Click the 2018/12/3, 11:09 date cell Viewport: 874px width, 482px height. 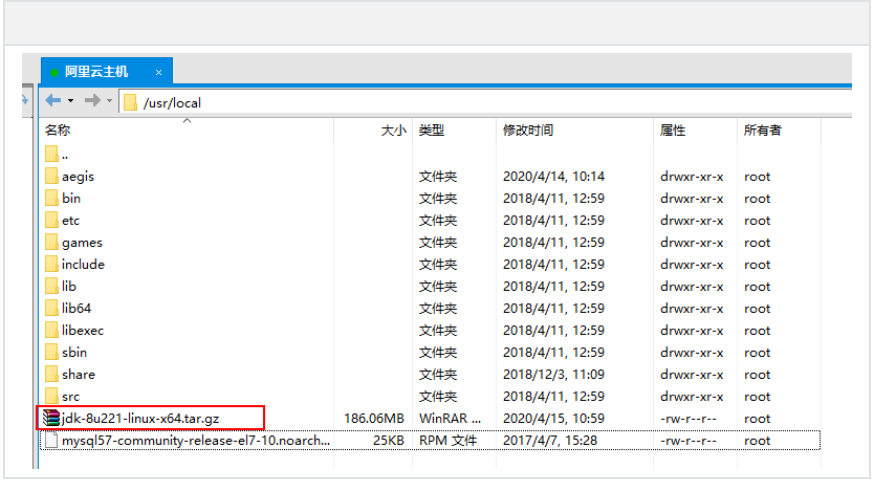pos(553,374)
